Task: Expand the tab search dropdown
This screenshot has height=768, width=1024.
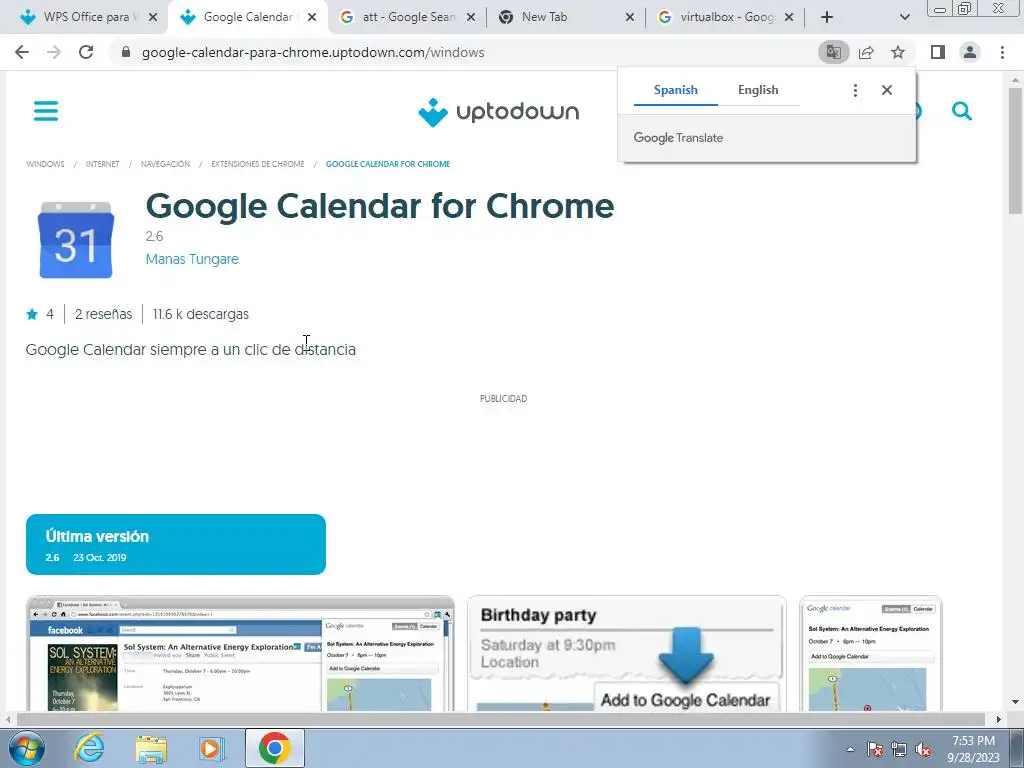Action: point(904,17)
